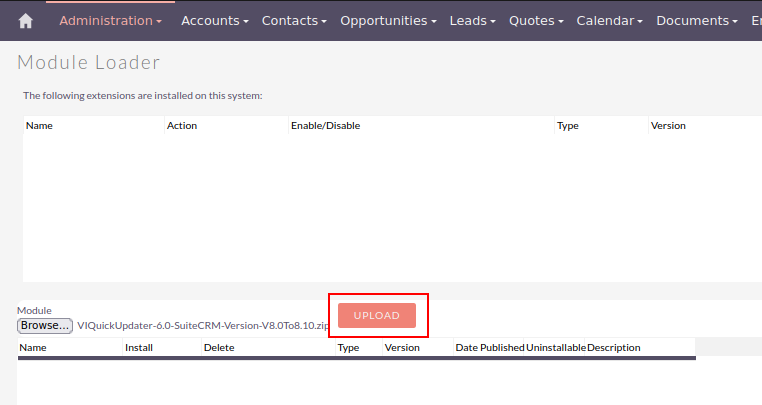
Task: Click the Module Loader heading
Action: (88, 62)
